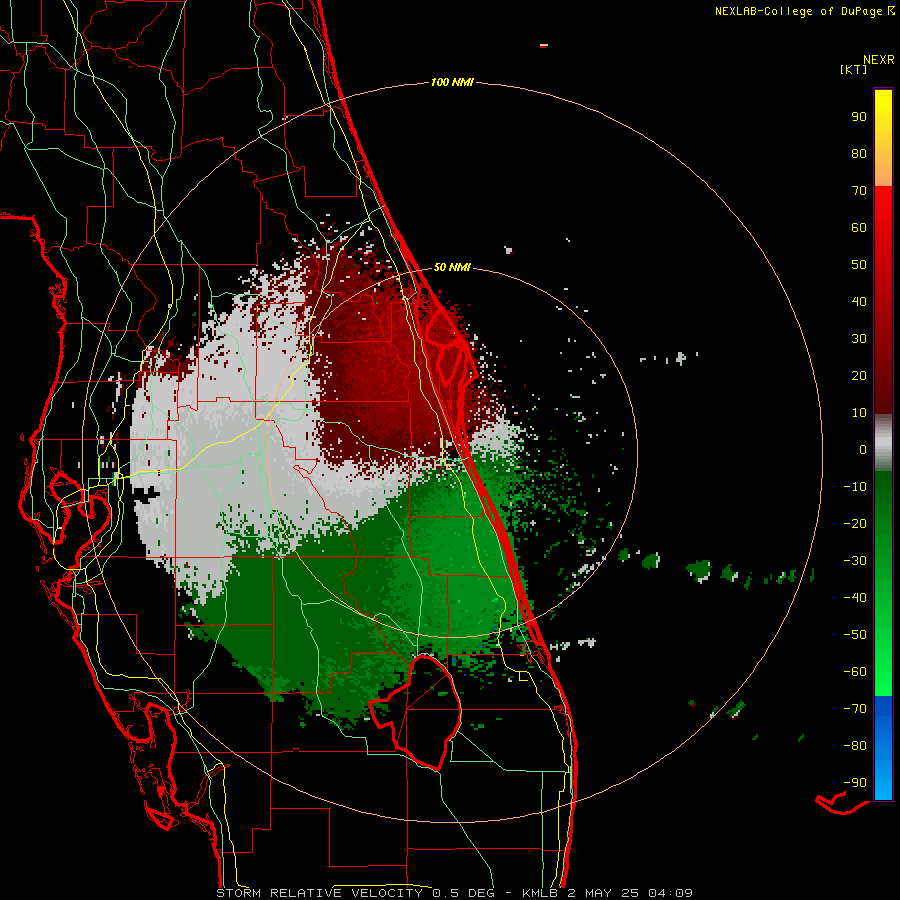The height and width of the screenshot is (900, 900).
Task: Click the -40 value on velocity scale
Action: click(x=855, y=598)
